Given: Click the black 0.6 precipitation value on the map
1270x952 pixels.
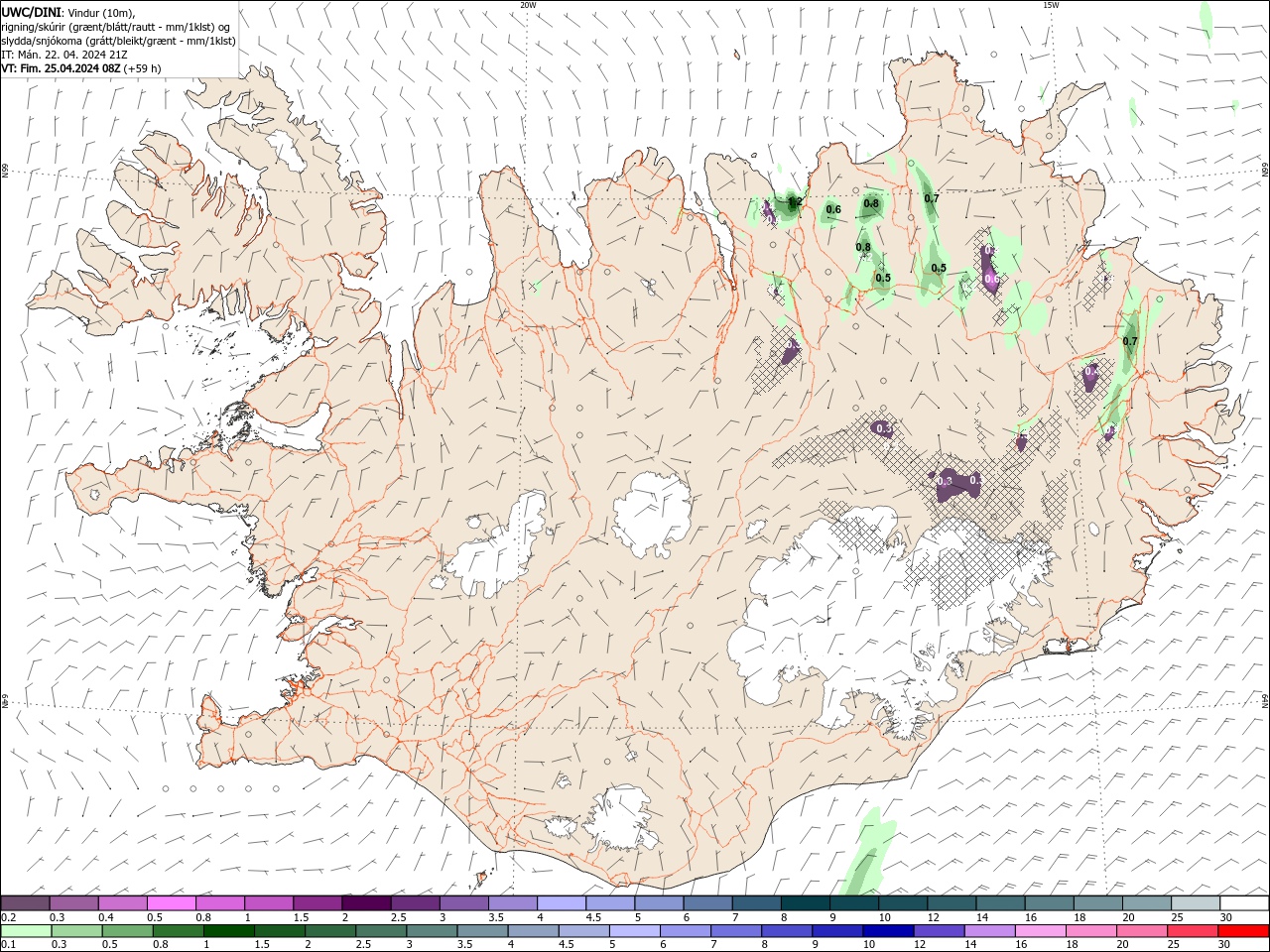Looking at the screenshot, I should click(833, 209).
